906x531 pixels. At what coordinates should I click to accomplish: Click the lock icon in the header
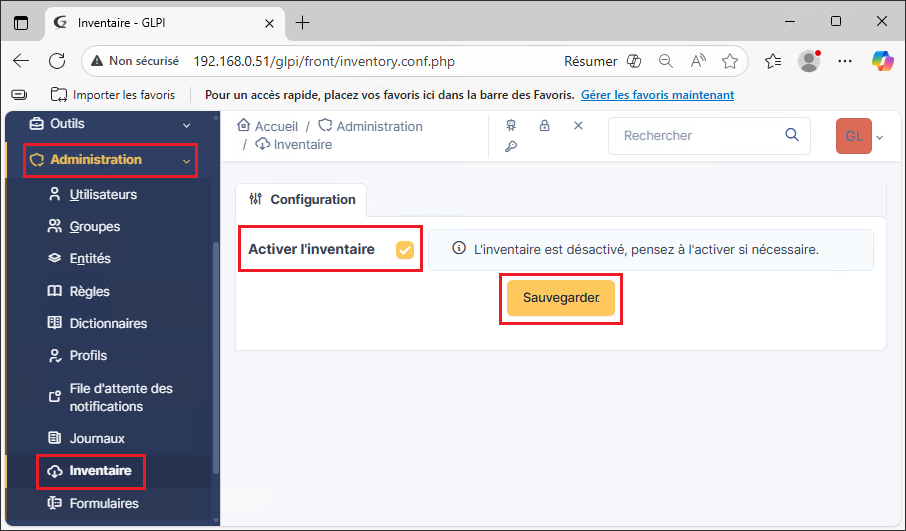click(545, 126)
